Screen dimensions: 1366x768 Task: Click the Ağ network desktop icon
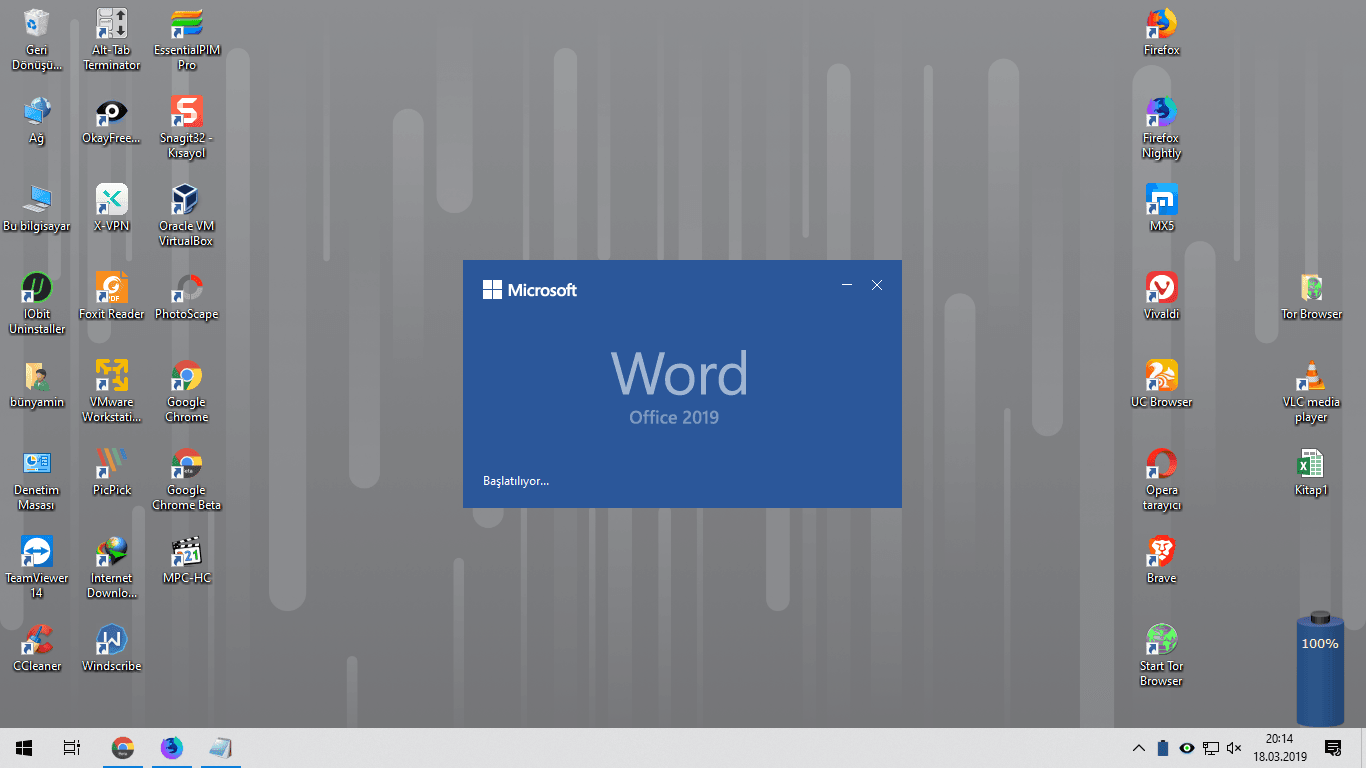(36, 121)
